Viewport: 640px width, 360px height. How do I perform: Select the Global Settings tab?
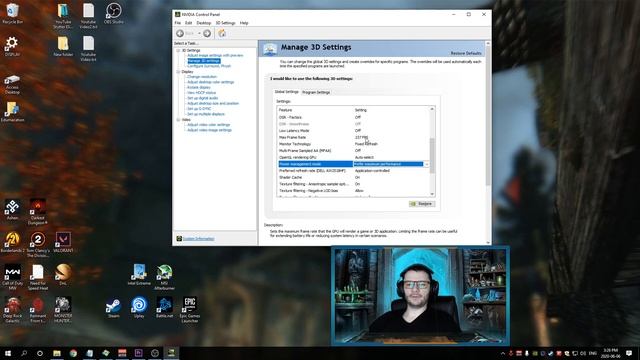pos(287,92)
